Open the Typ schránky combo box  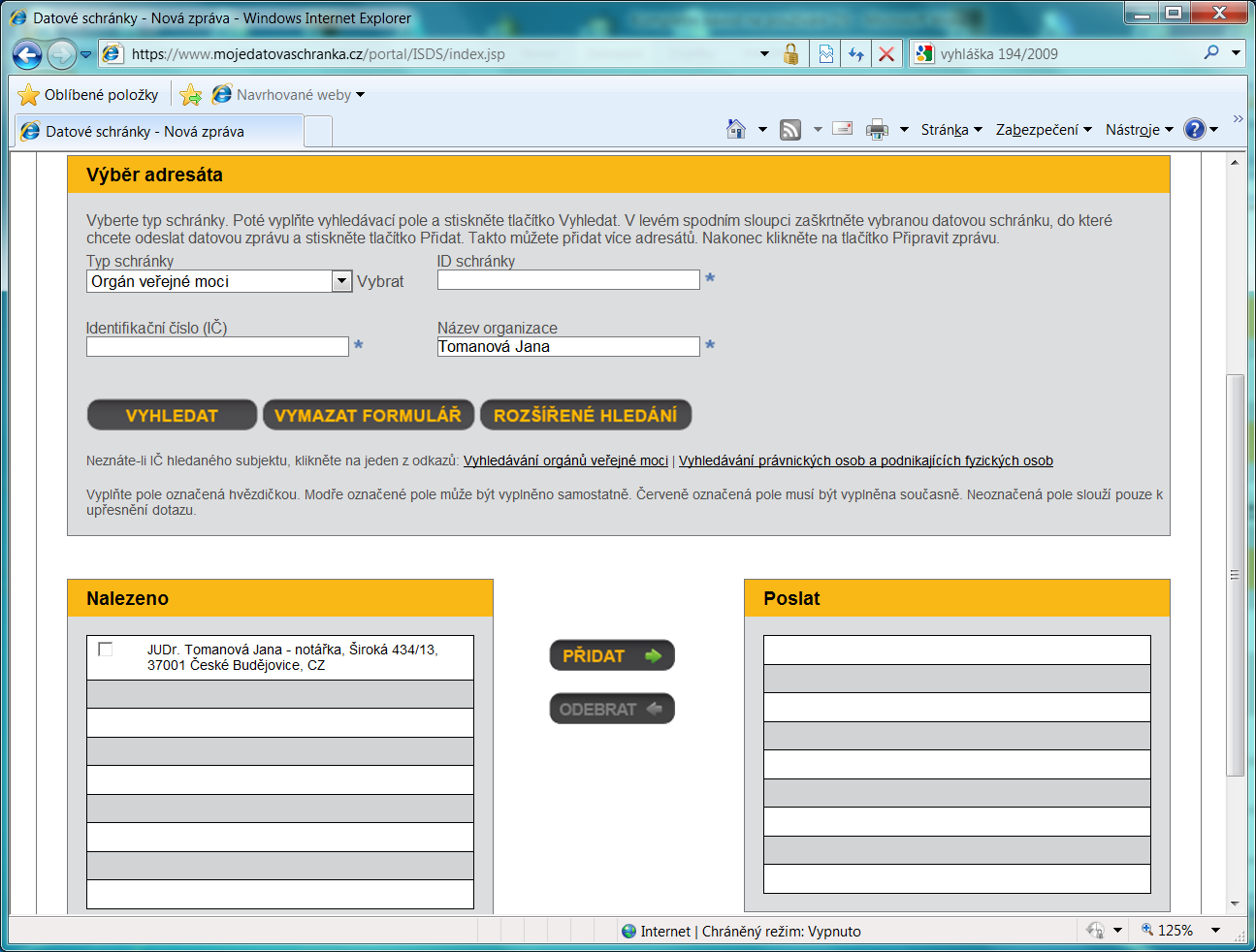click(219, 281)
